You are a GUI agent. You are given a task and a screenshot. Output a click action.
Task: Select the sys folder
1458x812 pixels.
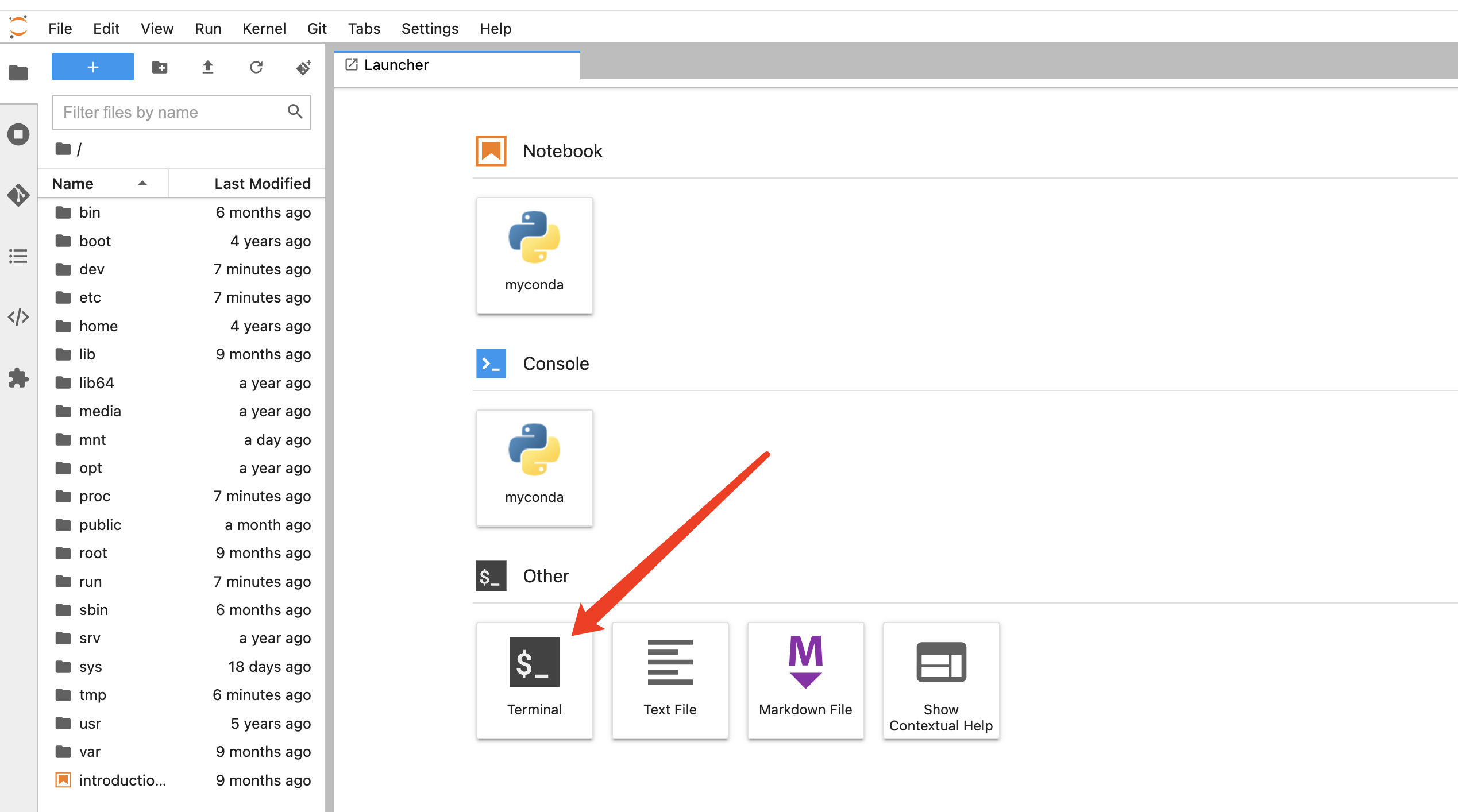182,667
